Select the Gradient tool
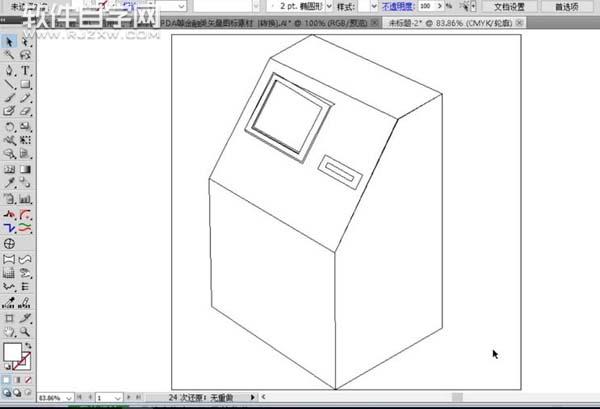Image resolution: width=600 pixels, height=409 pixels. 25,169
